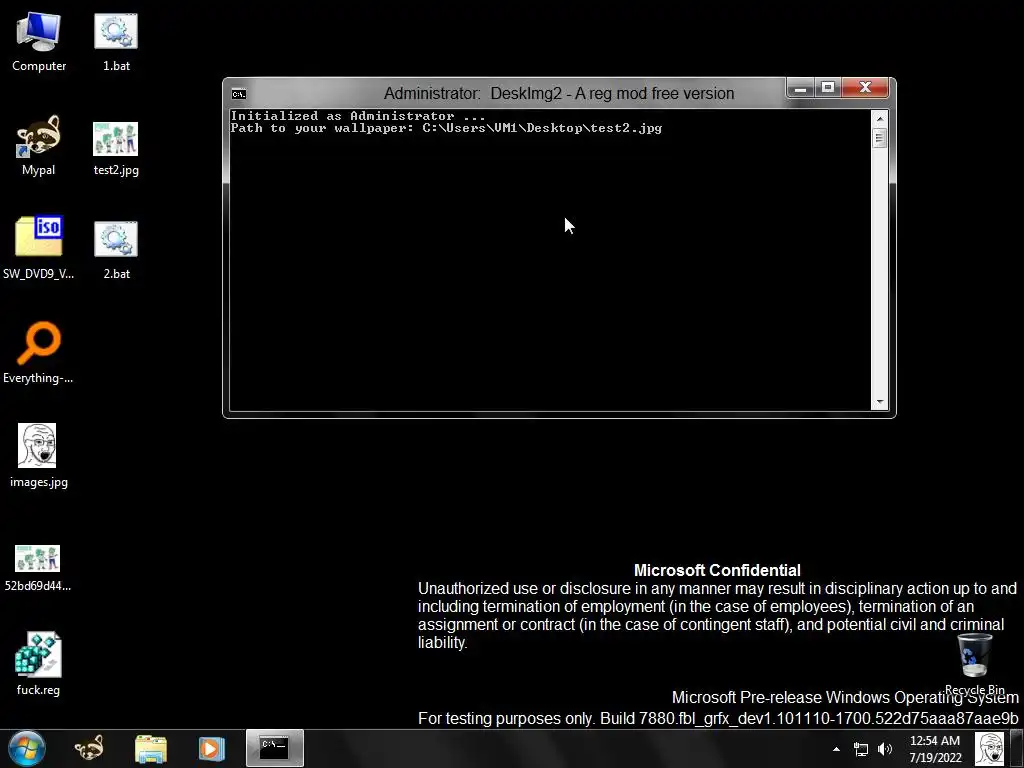
Task: Click the wallpaper path line in console
Action: pyautogui.click(x=446, y=128)
